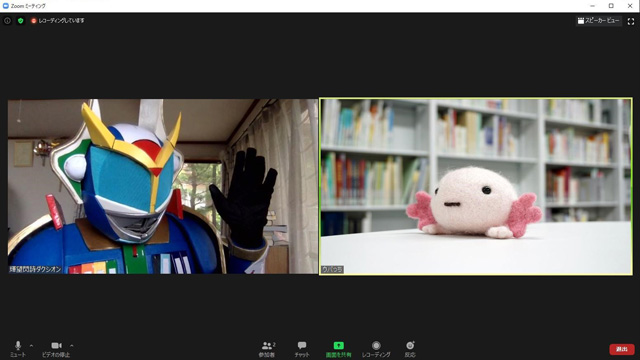Screen dimensions: 640x360
Task: Mute the microphone
Action: pos(18,349)
